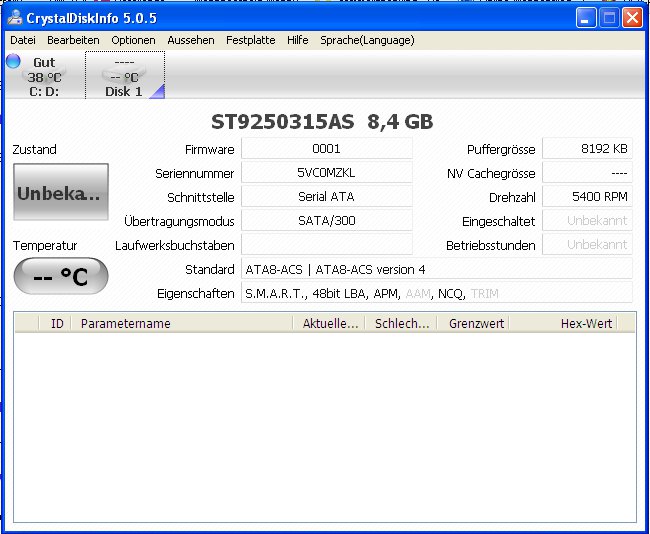Screen dimensions: 650x534
Task: Open the Aussehen menu
Action: point(191,40)
